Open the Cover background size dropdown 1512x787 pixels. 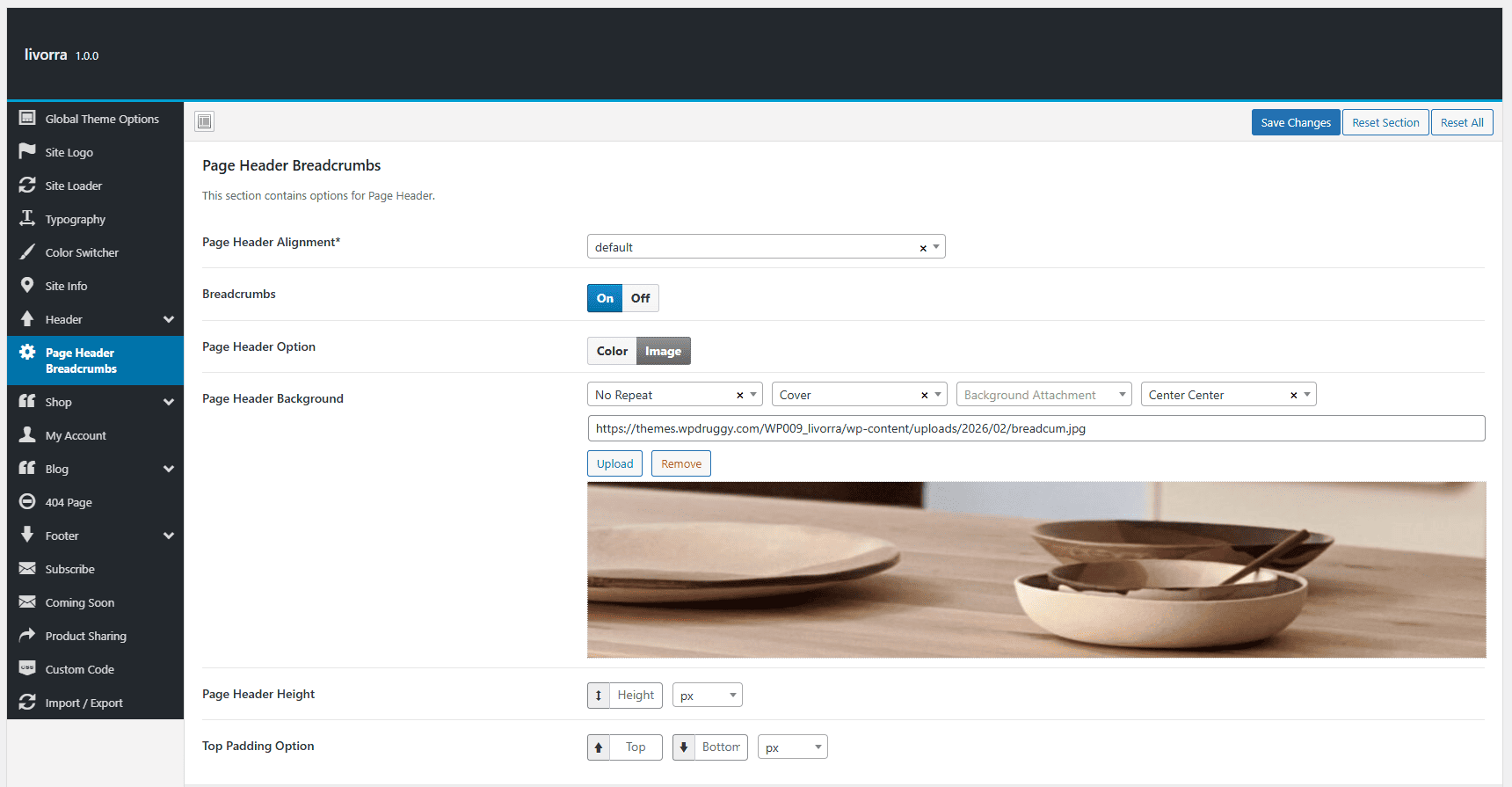click(x=859, y=394)
